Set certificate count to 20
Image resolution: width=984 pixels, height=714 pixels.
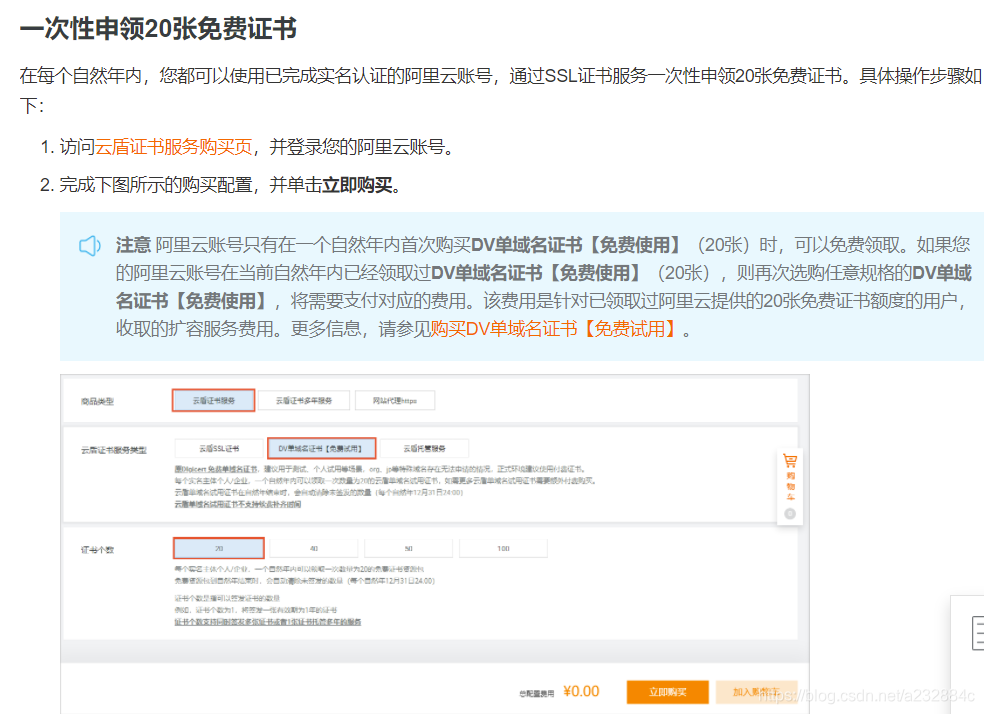coord(218,548)
